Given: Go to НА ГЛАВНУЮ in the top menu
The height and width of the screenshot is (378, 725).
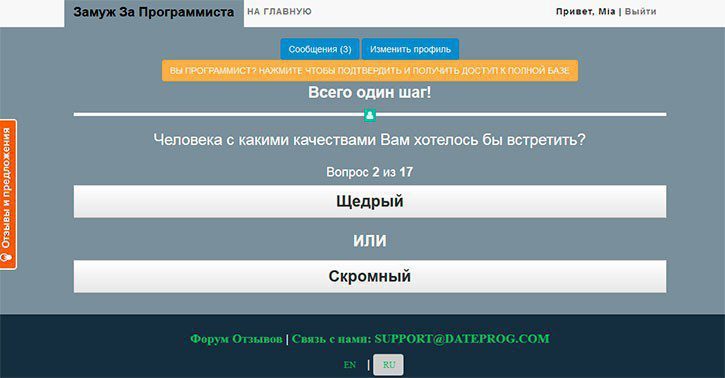Looking at the screenshot, I should tap(279, 12).
